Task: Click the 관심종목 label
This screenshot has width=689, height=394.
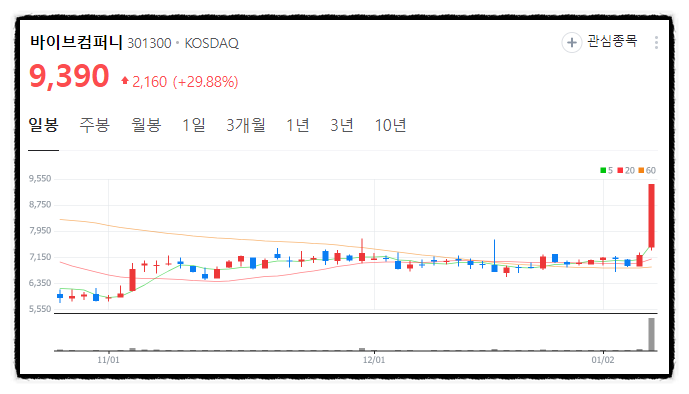Action: pos(612,41)
